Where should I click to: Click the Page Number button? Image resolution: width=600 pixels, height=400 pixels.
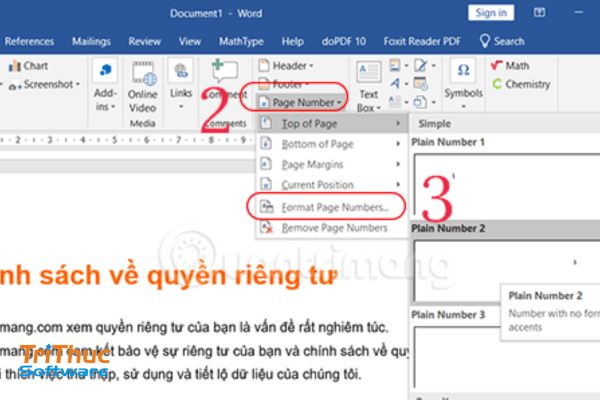click(300, 102)
